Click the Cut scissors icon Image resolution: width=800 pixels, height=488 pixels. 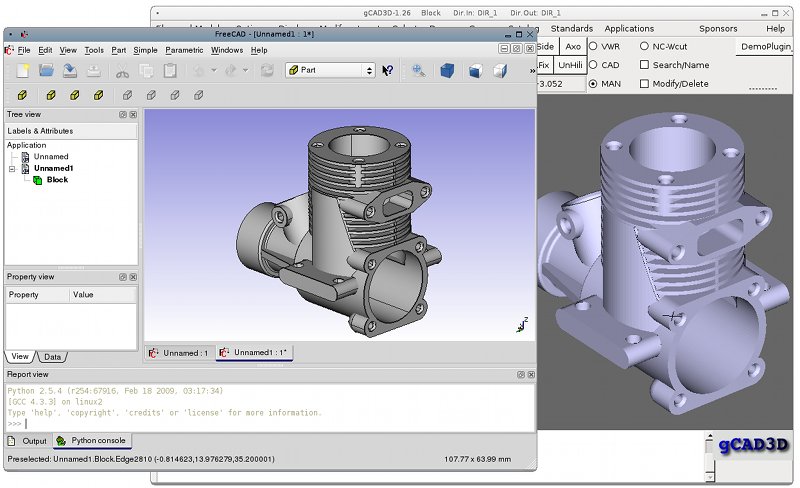(x=121, y=70)
